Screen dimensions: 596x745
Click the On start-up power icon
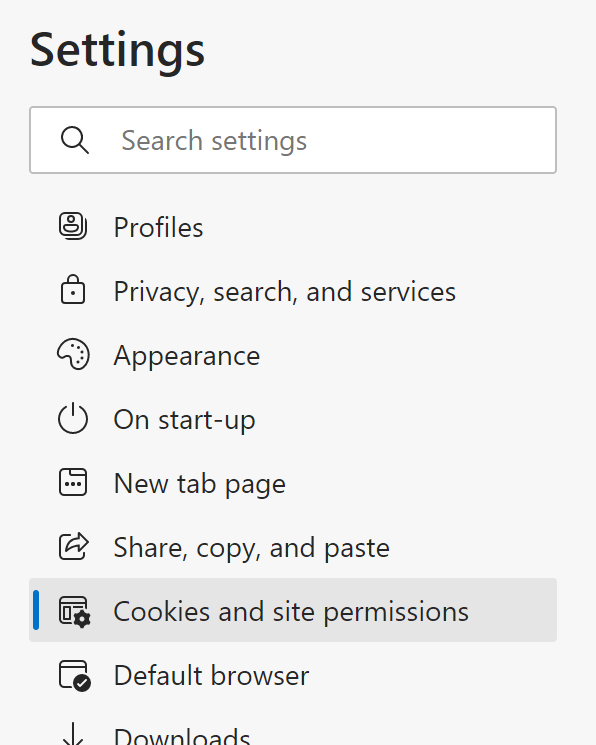coord(73,418)
